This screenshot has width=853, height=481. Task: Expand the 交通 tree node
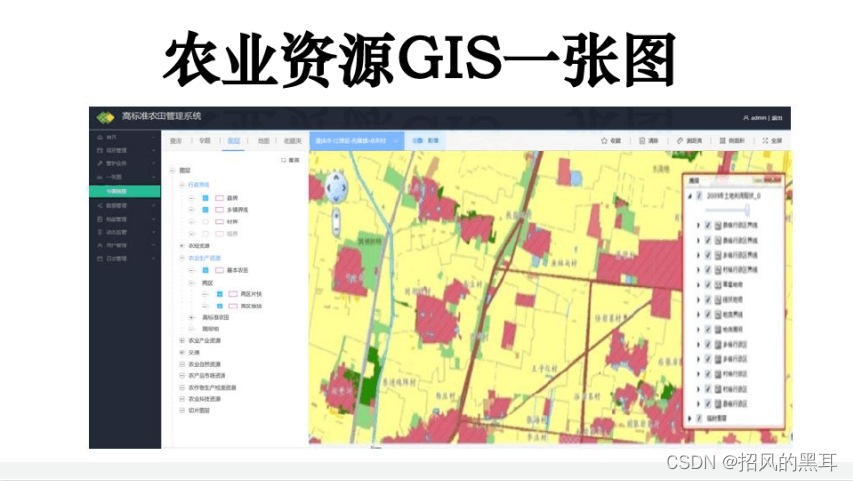182,353
